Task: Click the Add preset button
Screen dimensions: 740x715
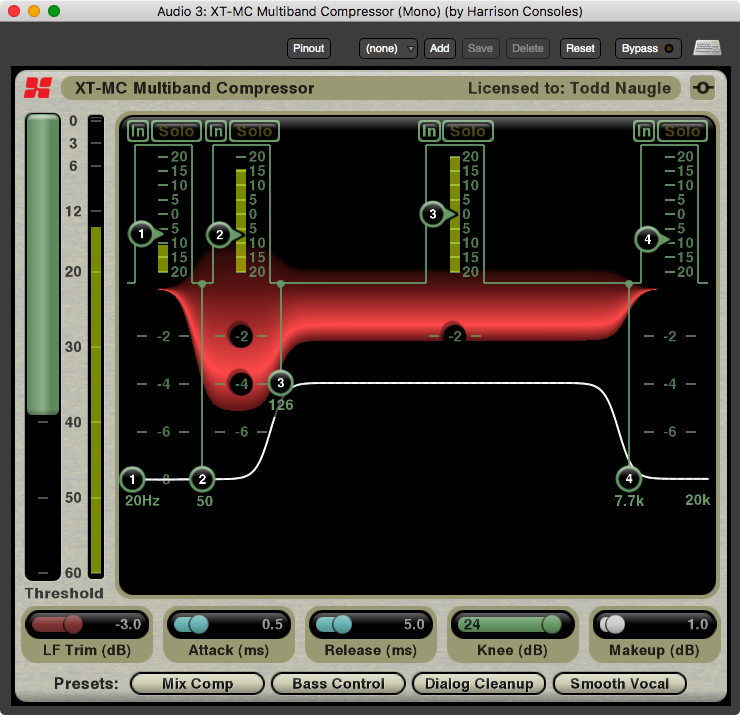Action: pos(439,48)
